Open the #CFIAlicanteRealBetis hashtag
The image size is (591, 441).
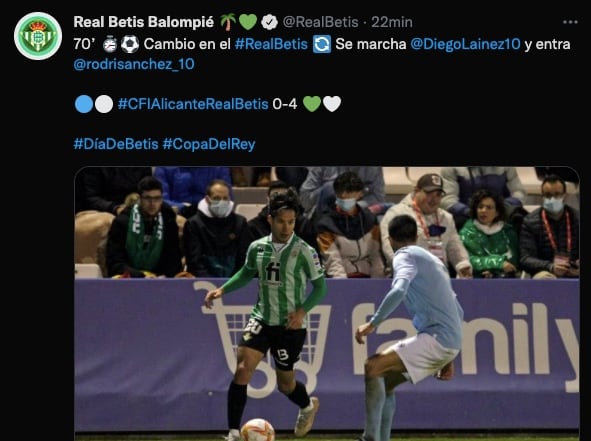[x=193, y=104]
